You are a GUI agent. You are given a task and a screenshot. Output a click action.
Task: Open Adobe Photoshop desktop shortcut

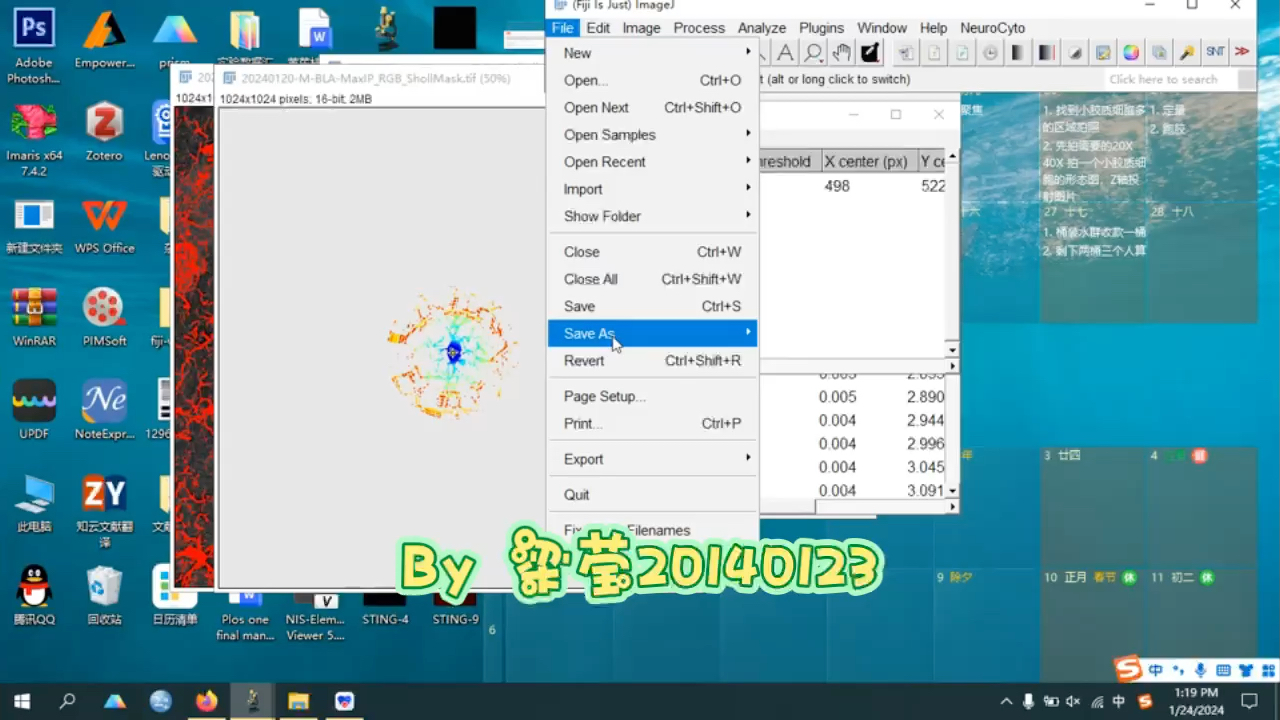click(x=34, y=46)
